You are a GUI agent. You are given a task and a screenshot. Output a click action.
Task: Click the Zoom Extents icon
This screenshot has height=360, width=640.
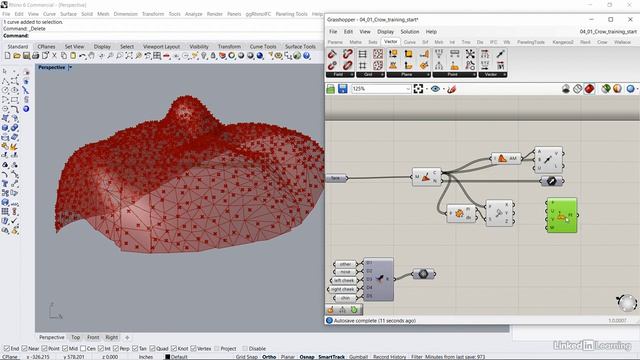point(129,56)
